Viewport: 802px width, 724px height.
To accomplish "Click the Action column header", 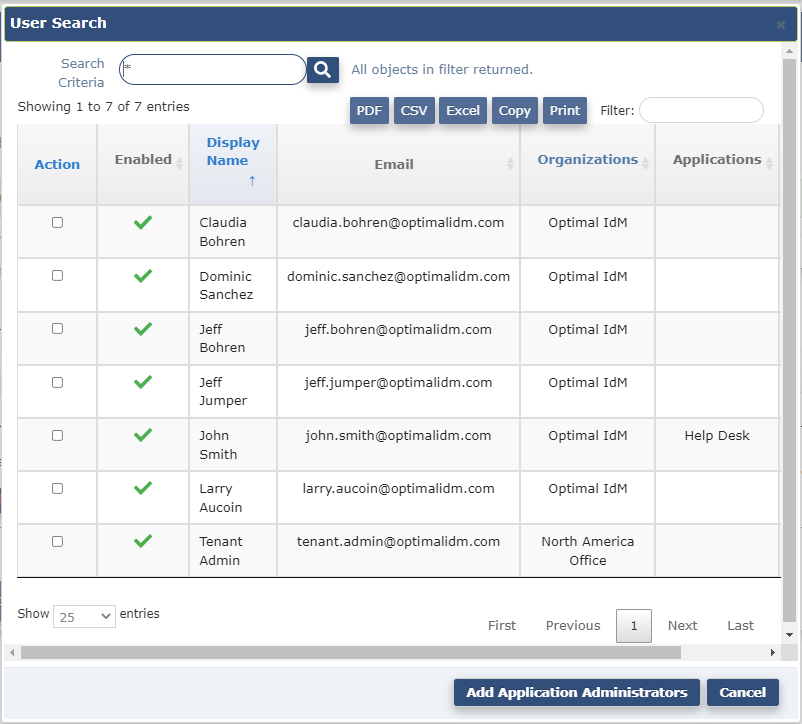I will [x=57, y=164].
